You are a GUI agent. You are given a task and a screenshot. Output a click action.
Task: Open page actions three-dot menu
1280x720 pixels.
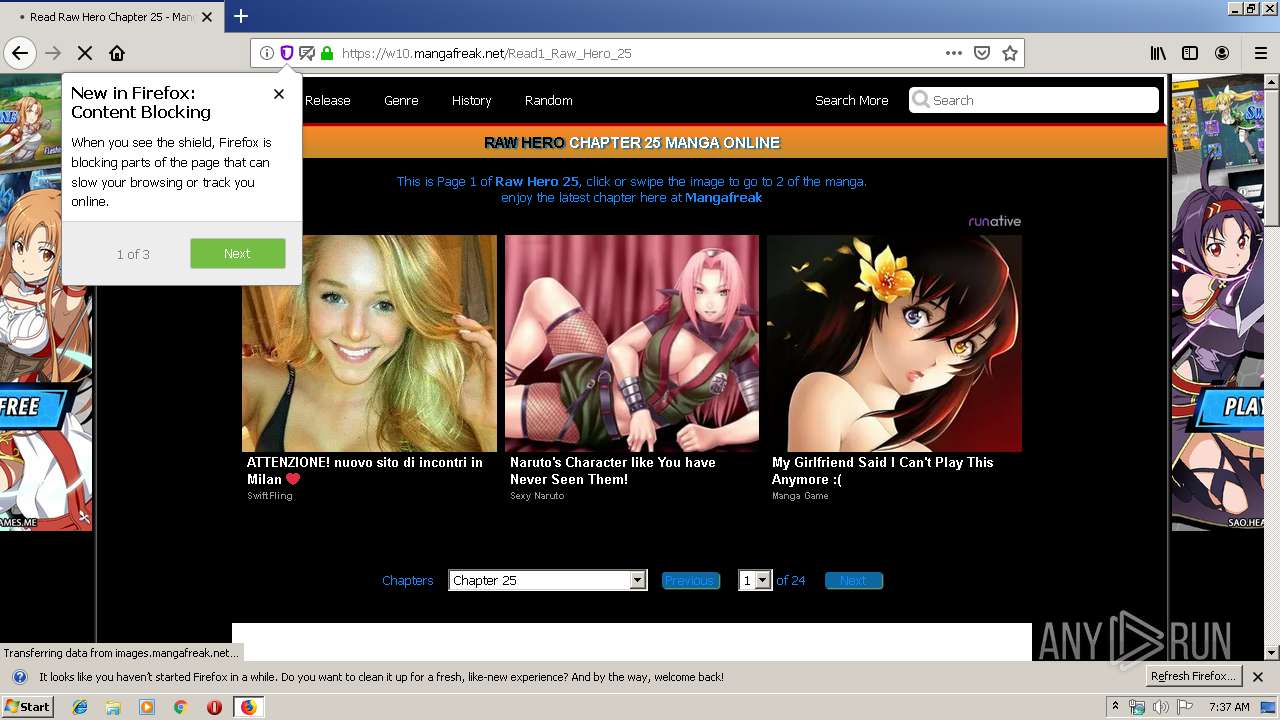point(954,53)
